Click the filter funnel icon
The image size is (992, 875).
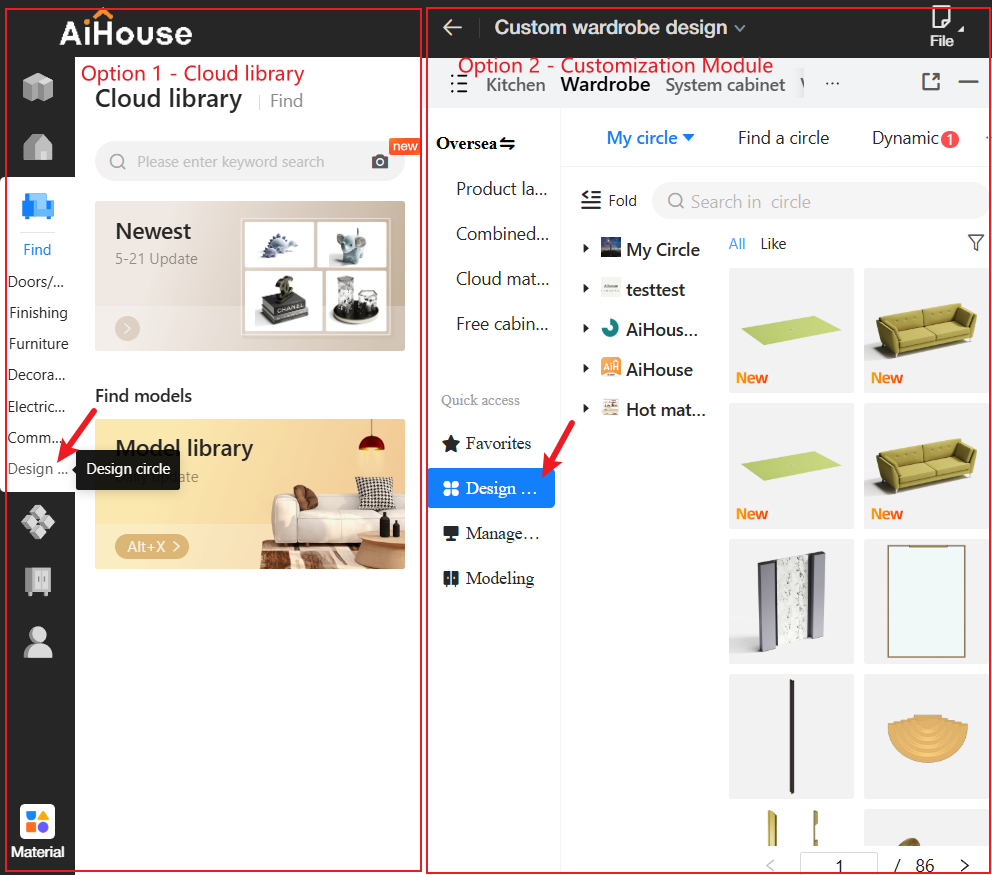pos(976,242)
